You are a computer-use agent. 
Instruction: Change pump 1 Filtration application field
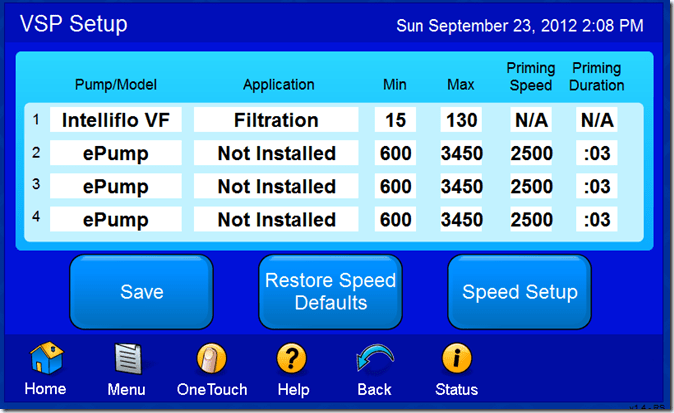pyautogui.click(x=276, y=120)
